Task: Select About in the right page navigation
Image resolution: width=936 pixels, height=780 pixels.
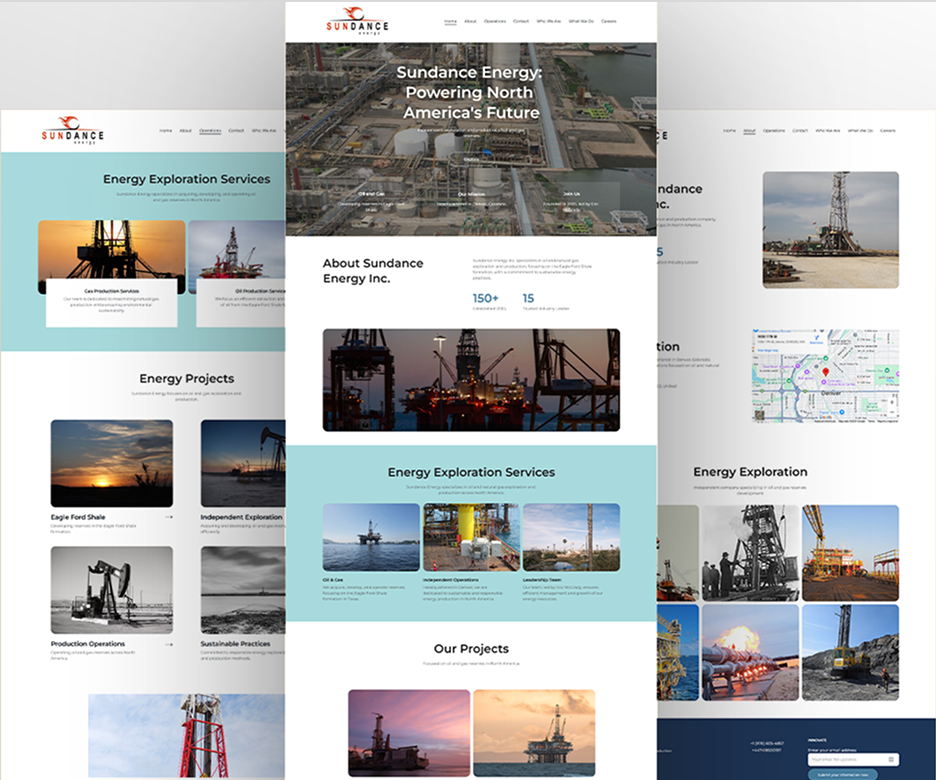Action: pos(749,130)
